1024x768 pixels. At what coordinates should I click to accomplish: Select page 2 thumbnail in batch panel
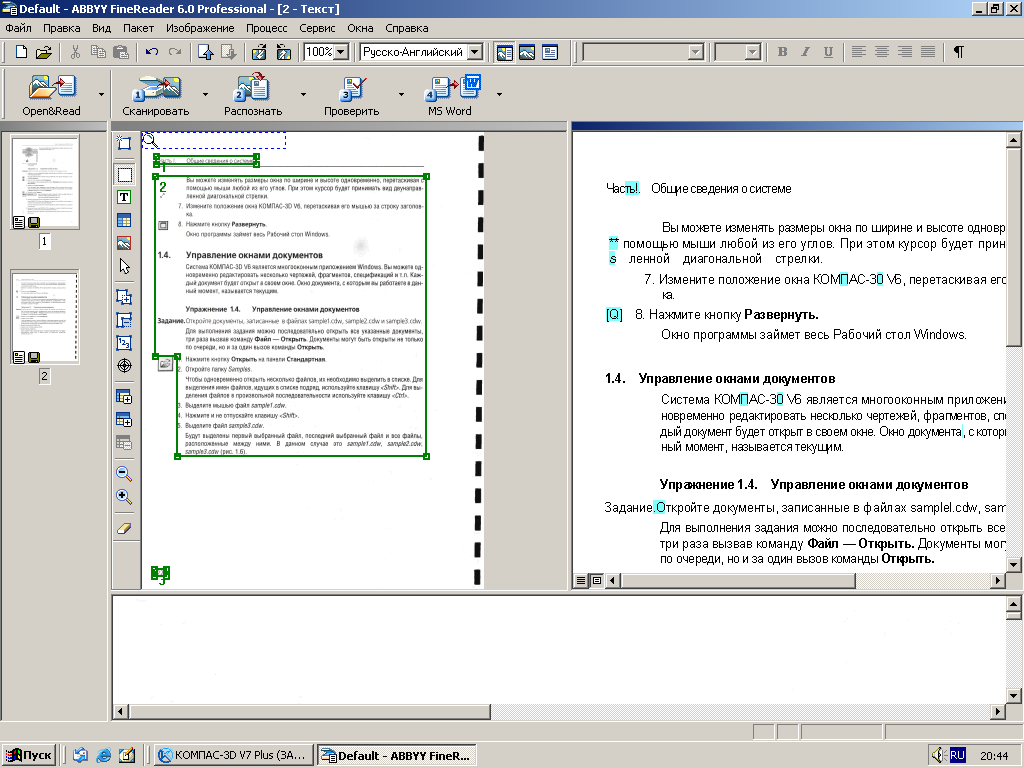tap(44, 317)
